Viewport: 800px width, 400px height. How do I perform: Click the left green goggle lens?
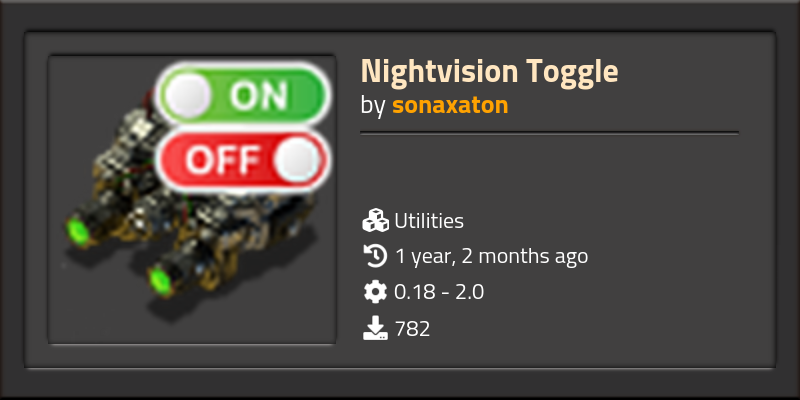click(x=79, y=230)
